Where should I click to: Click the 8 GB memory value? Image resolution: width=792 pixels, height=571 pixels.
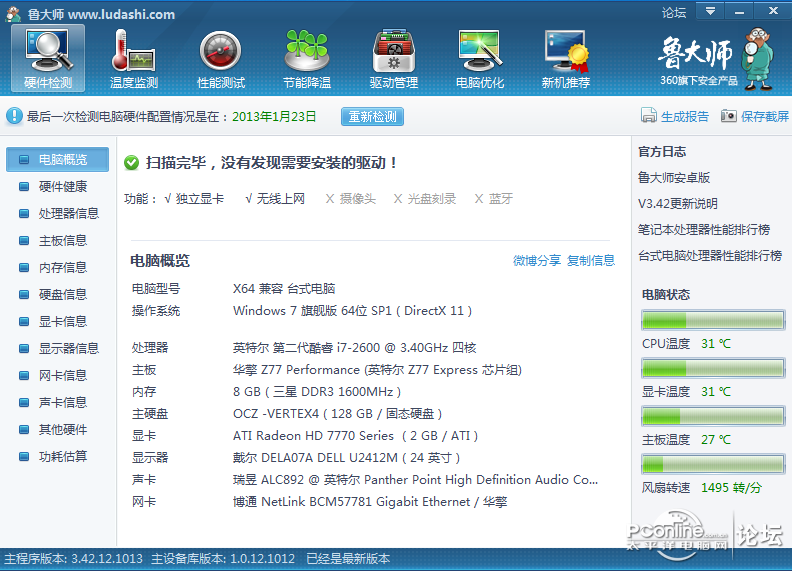(317, 392)
